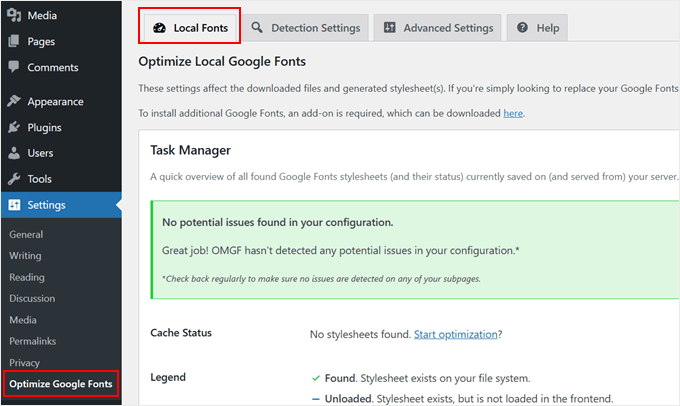Open the Comments menu
Image resolution: width=680 pixels, height=406 pixels.
pyautogui.click(x=61, y=67)
